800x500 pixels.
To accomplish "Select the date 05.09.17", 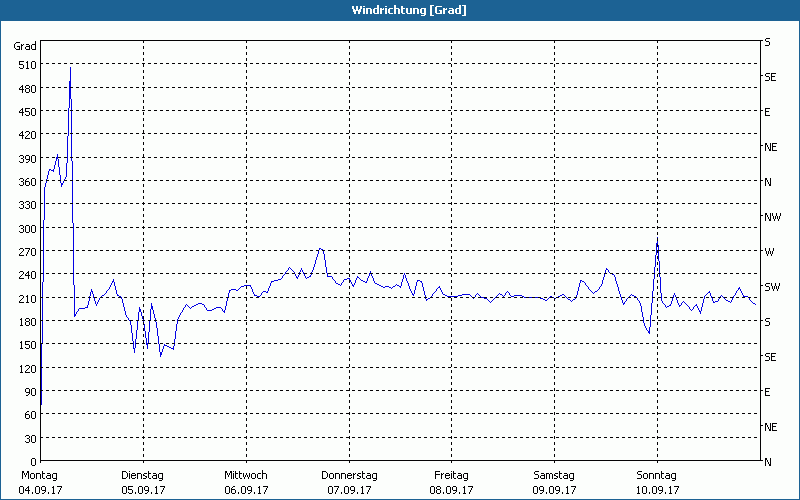I will [143, 490].
